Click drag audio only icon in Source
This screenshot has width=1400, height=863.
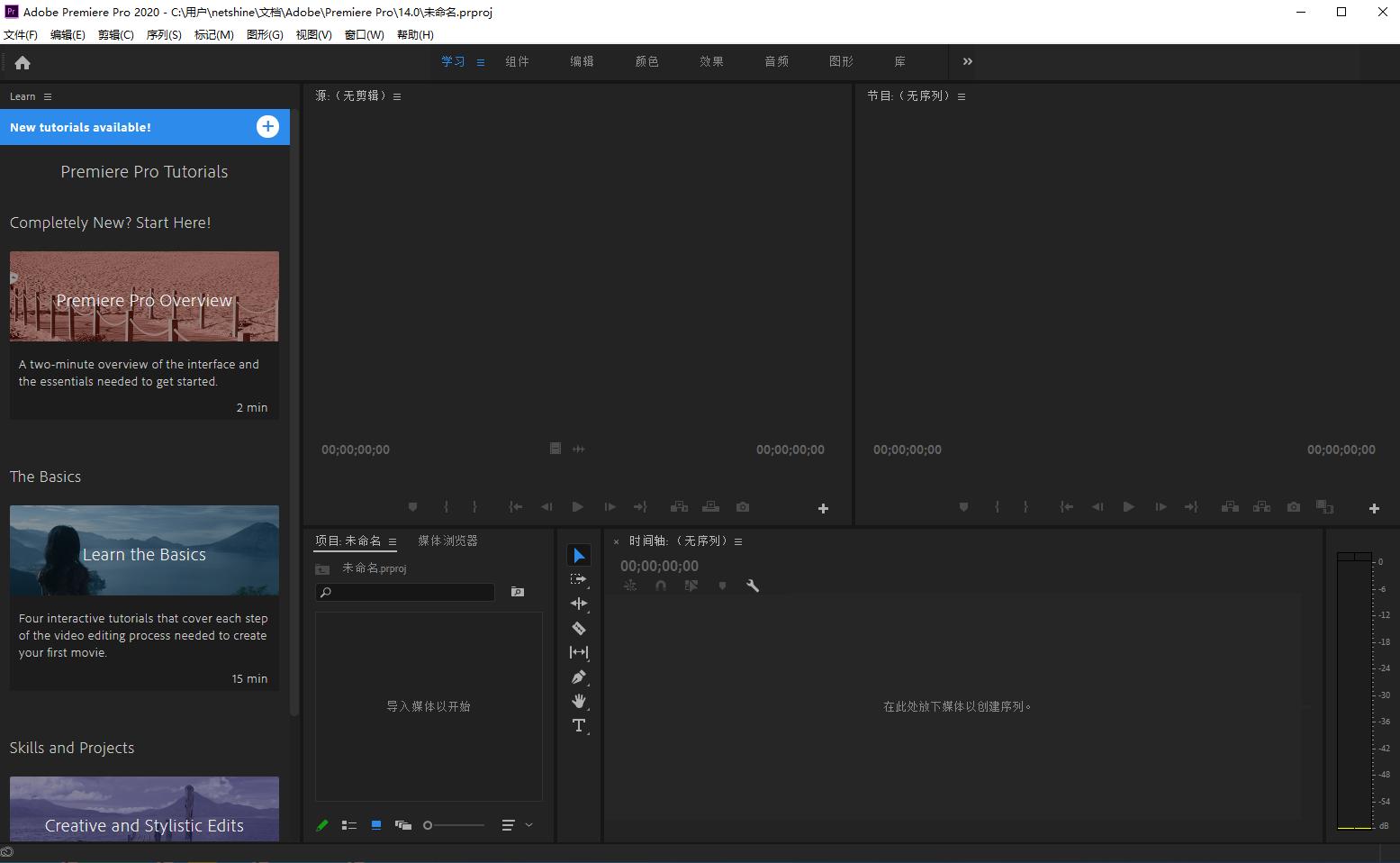tap(579, 449)
